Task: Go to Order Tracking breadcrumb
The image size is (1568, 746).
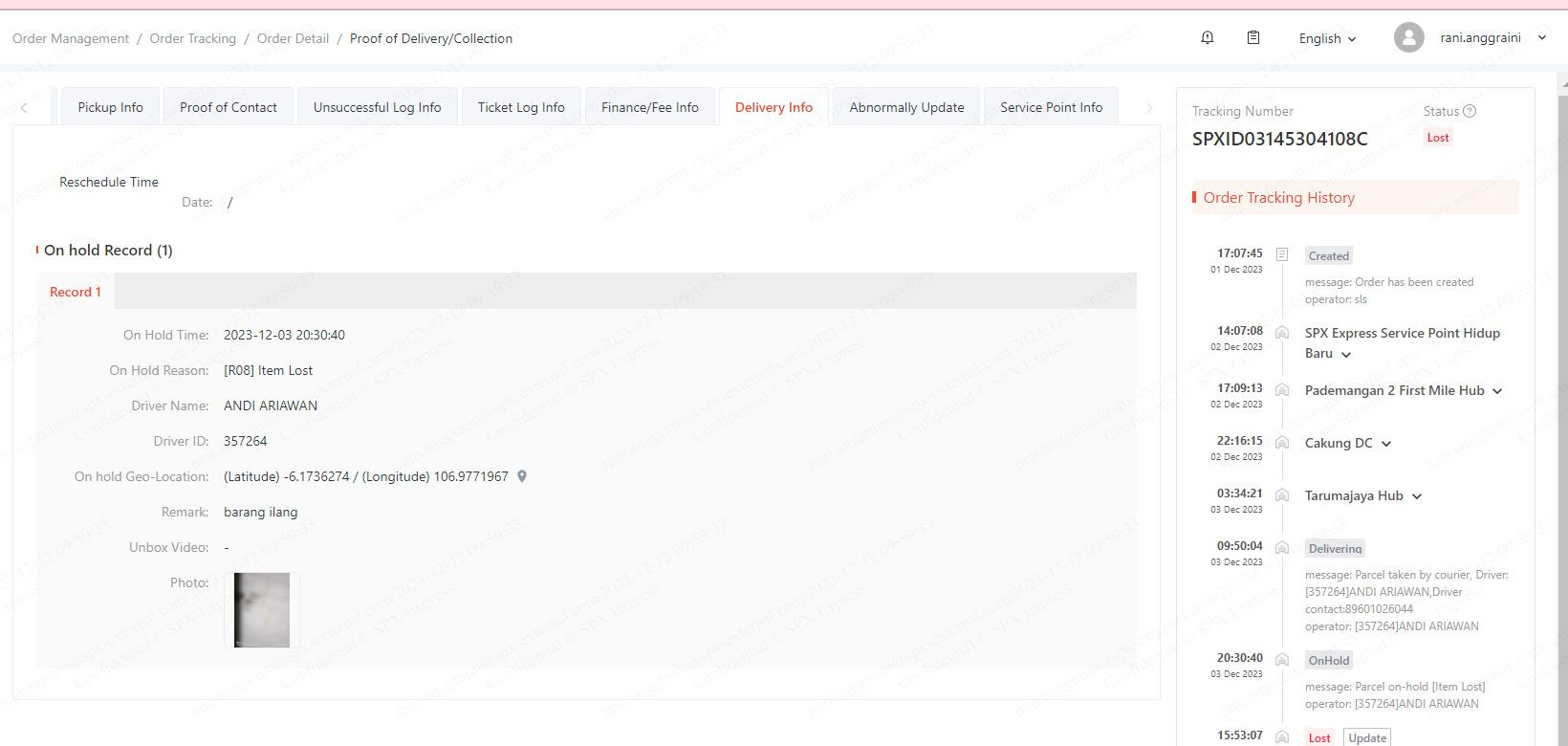Action: click(193, 38)
